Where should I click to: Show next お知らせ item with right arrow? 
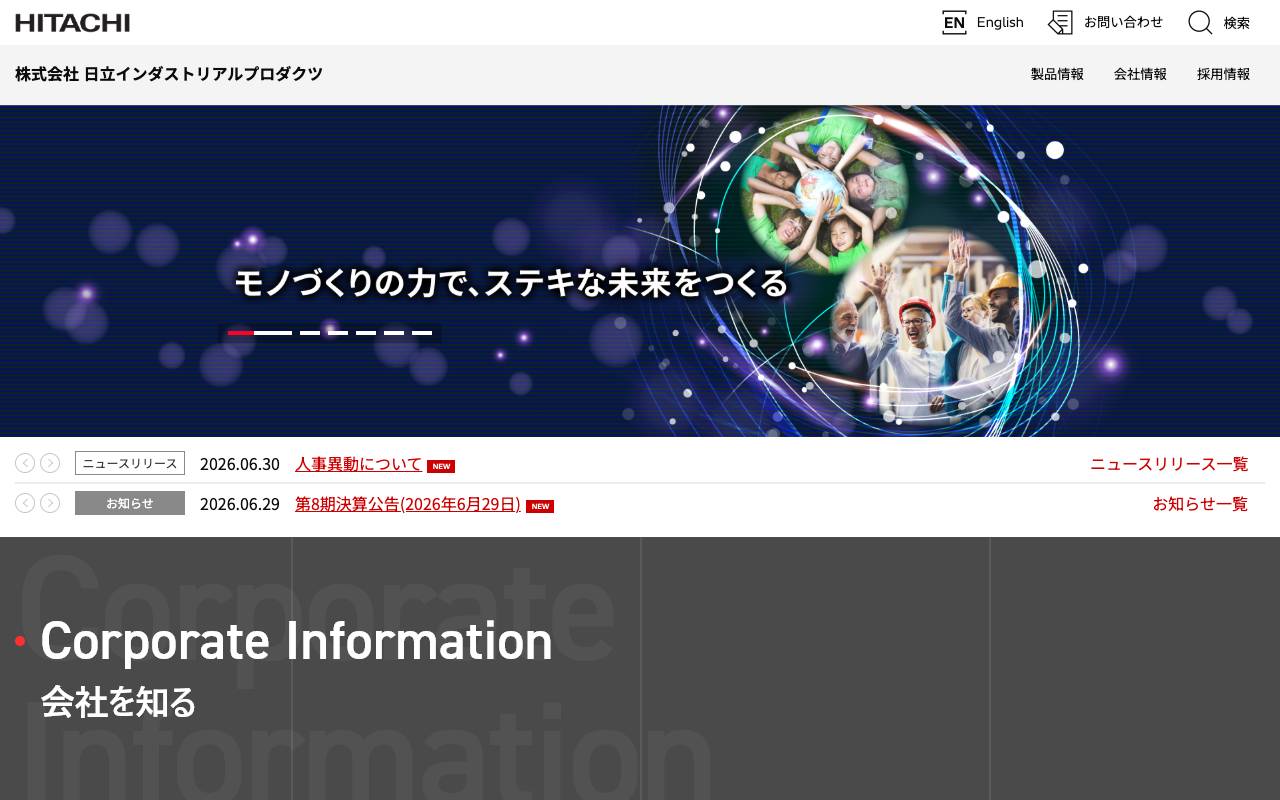tap(50, 503)
